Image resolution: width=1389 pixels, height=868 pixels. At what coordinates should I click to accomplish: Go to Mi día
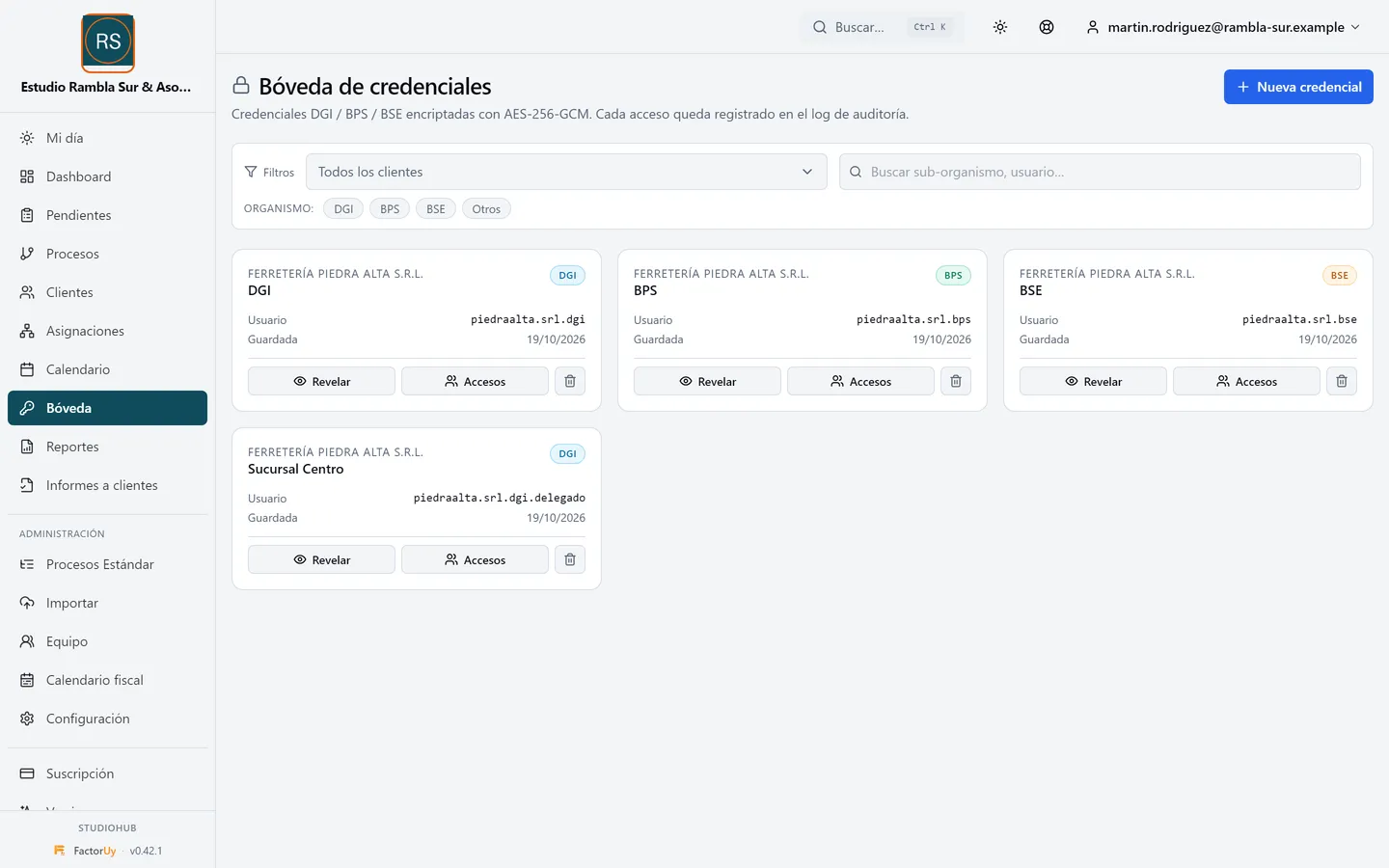coord(107,138)
